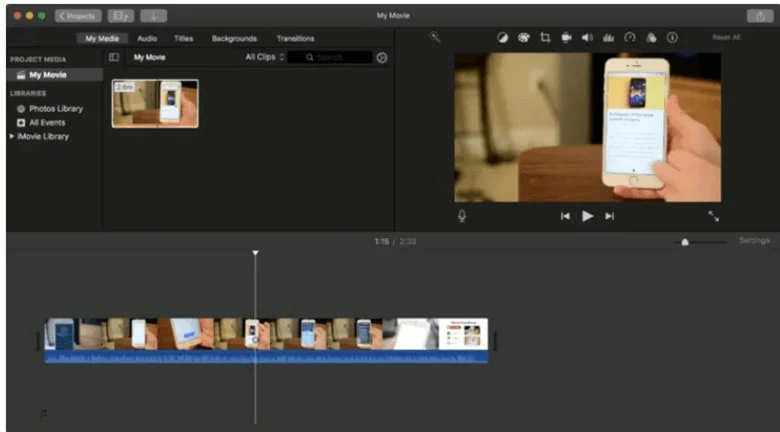The image size is (780, 432).
Task: Select the cropping tool
Action: coord(545,38)
